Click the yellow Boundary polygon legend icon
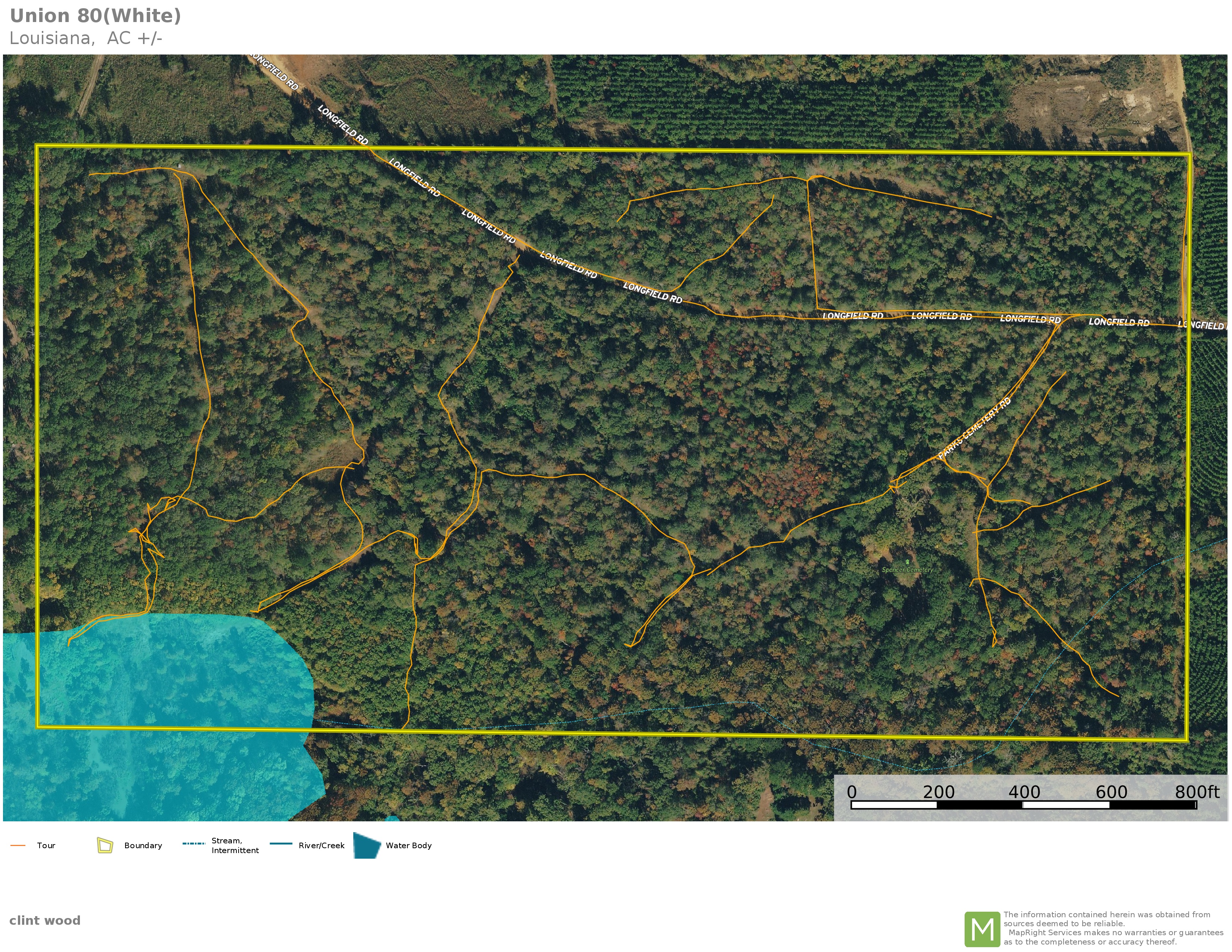The image size is (1232, 952). tap(105, 845)
